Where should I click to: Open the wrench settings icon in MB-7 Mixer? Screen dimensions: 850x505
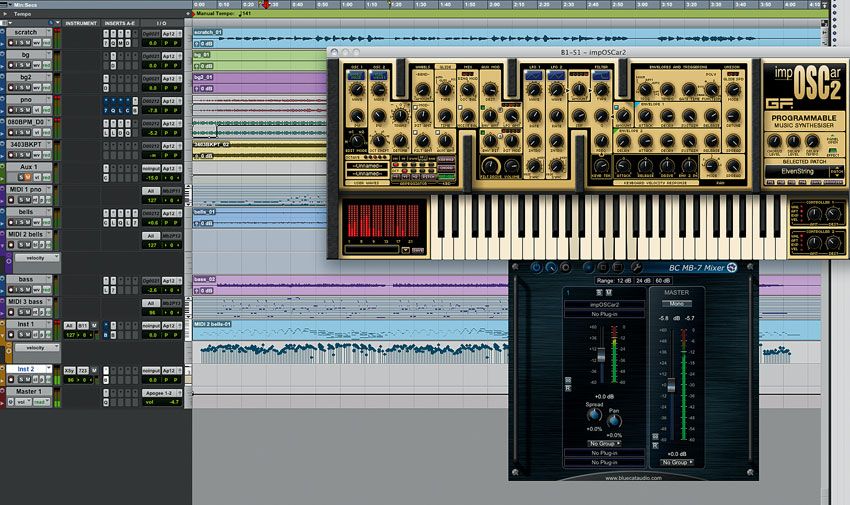(636, 267)
